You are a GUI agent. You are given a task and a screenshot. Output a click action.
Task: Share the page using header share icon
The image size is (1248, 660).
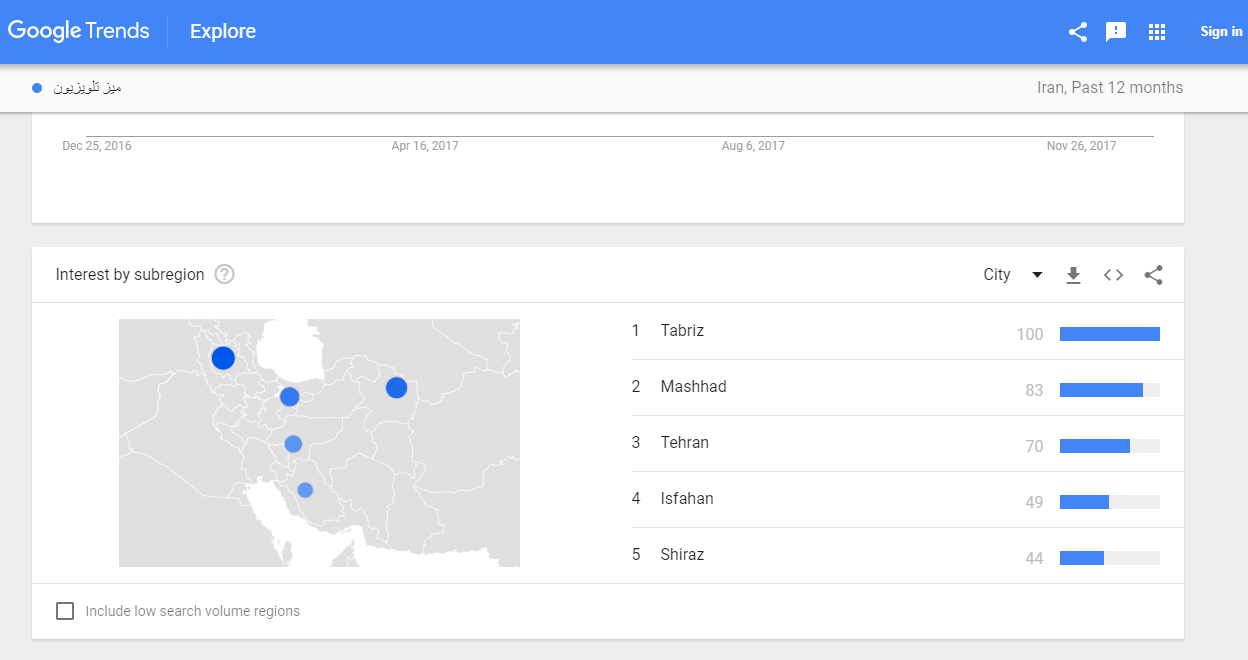point(1077,32)
